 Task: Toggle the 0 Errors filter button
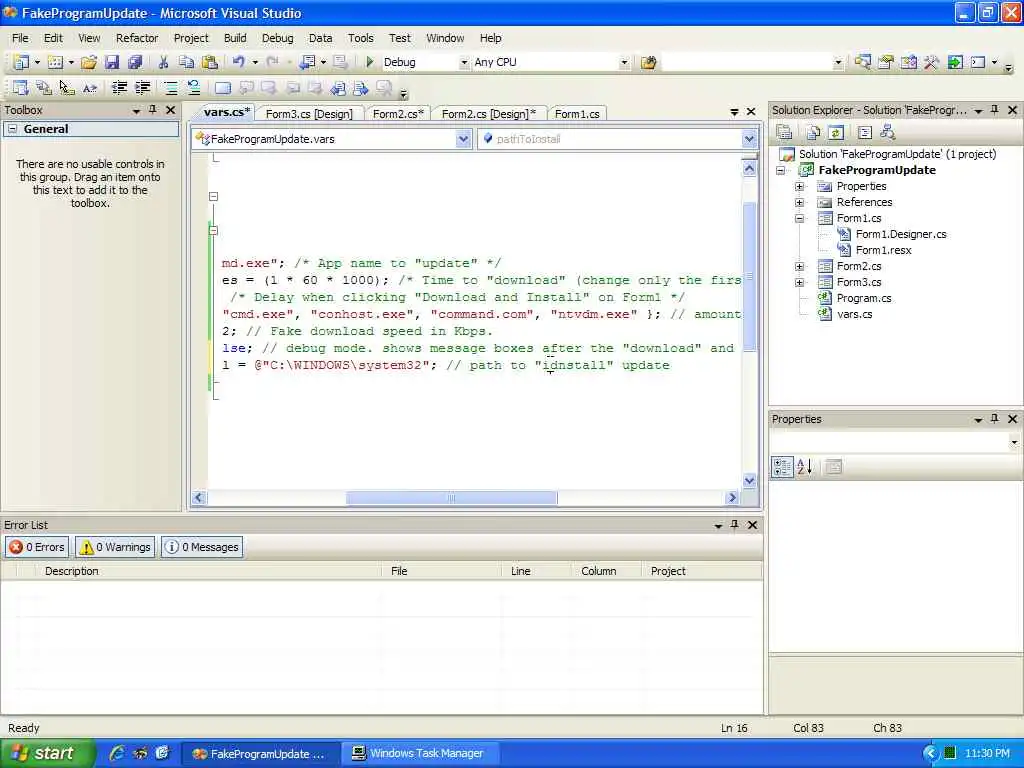(37, 547)
